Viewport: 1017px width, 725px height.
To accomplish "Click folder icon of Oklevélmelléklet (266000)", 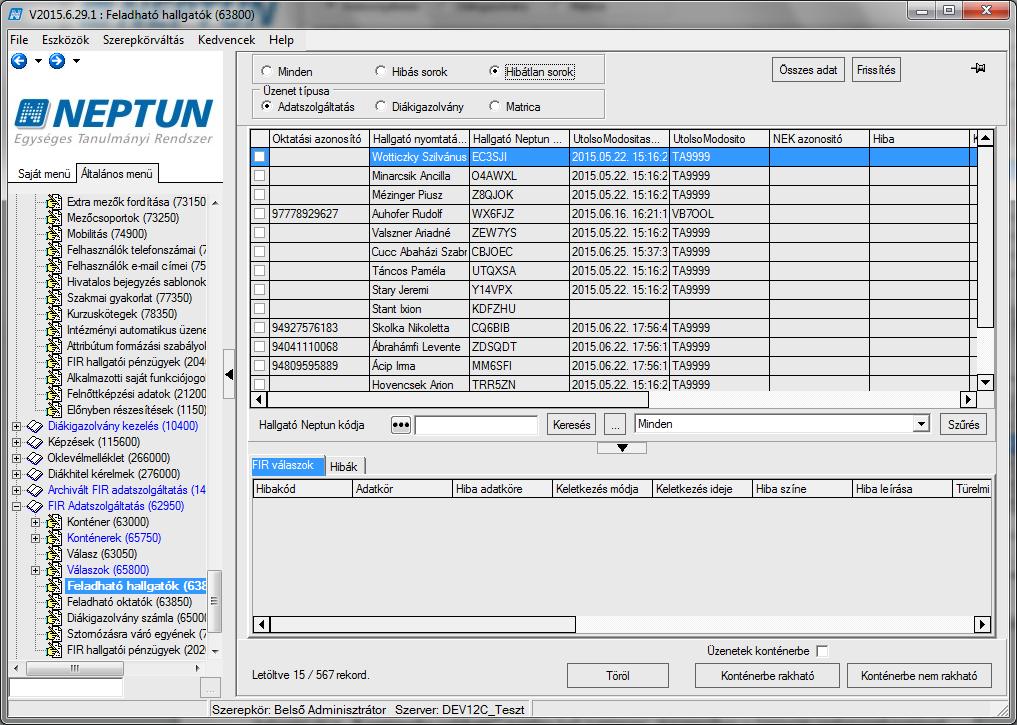I will coord(35,458).
